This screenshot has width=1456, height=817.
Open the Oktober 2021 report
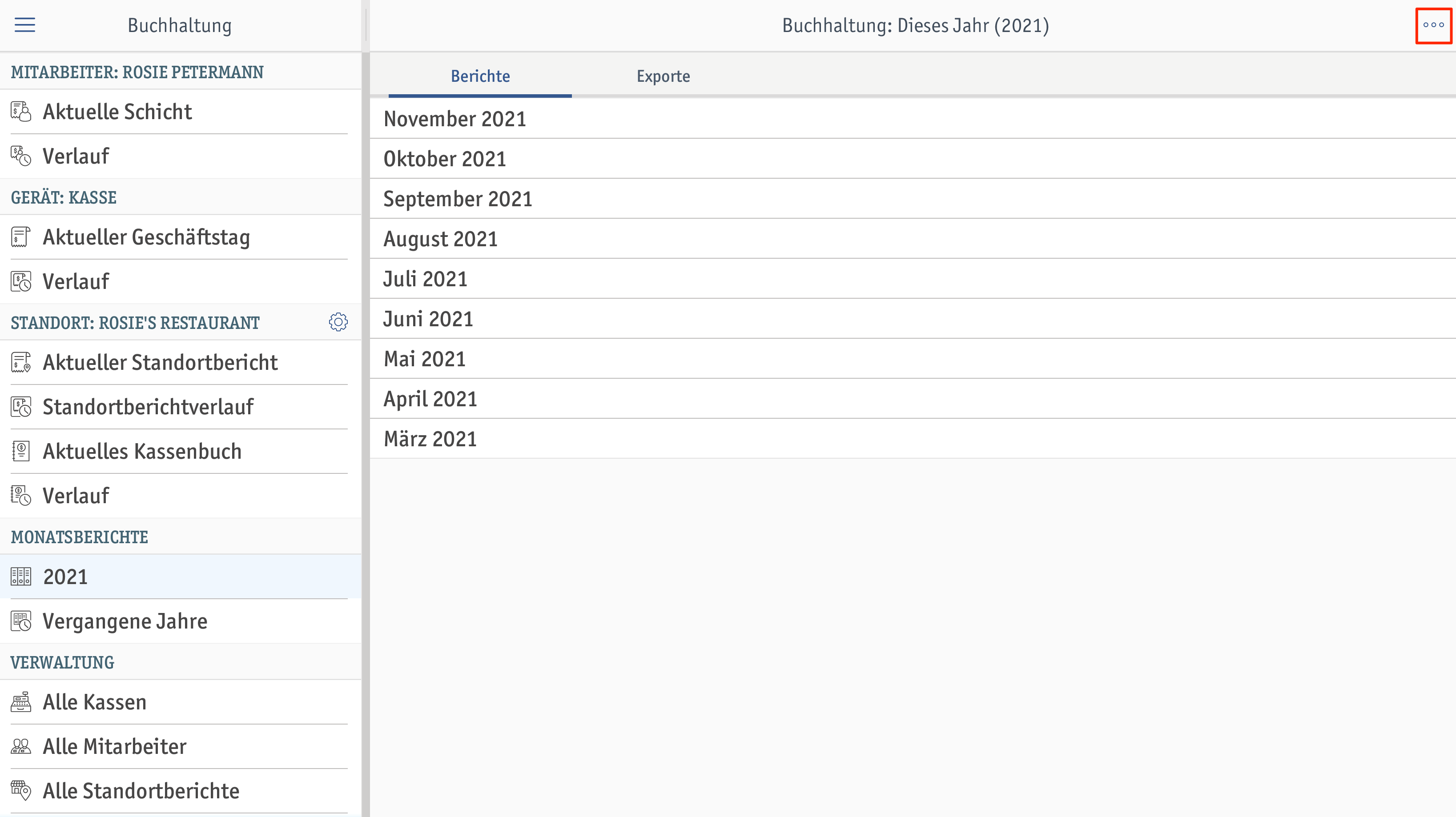pyautogui.click(x=913, y=159)
